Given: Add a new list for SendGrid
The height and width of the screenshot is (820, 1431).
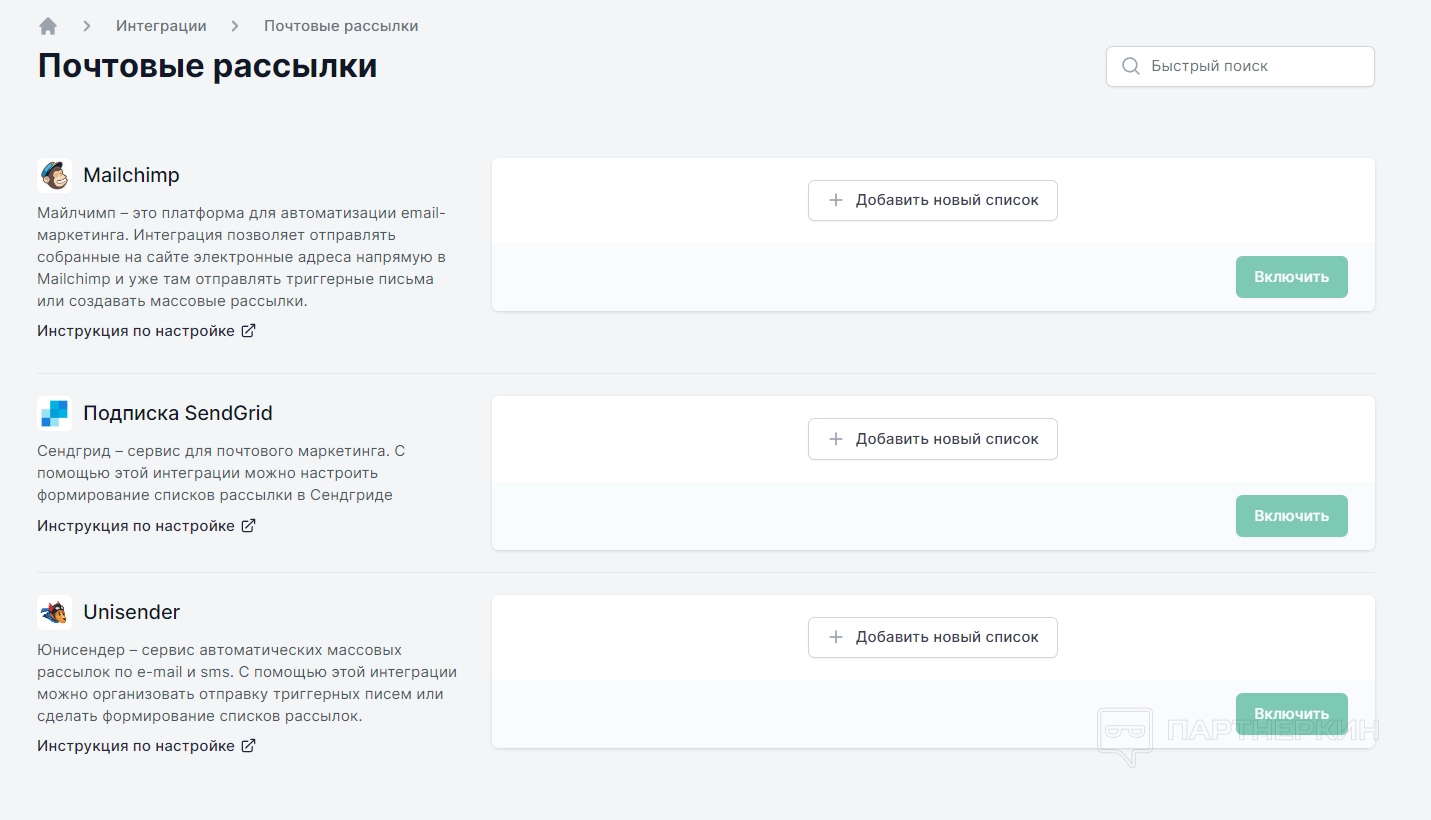Looking at the screenshot, I should pyautogui.click(x=932, y=439).
